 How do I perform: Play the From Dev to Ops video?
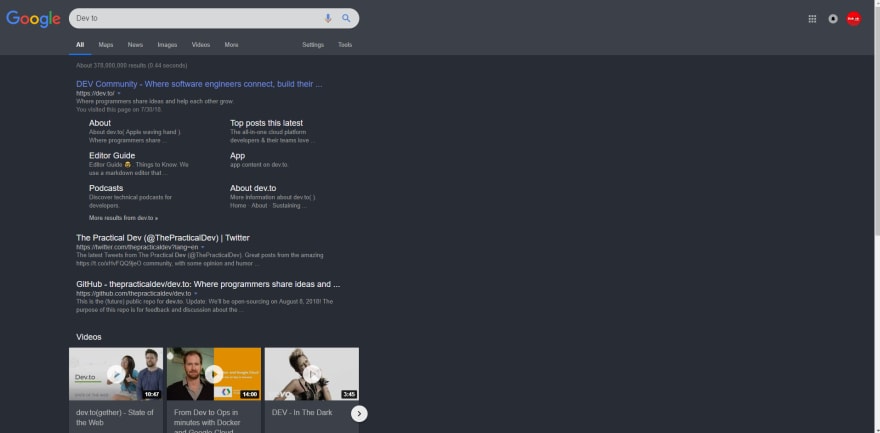(x=214, y=374)
